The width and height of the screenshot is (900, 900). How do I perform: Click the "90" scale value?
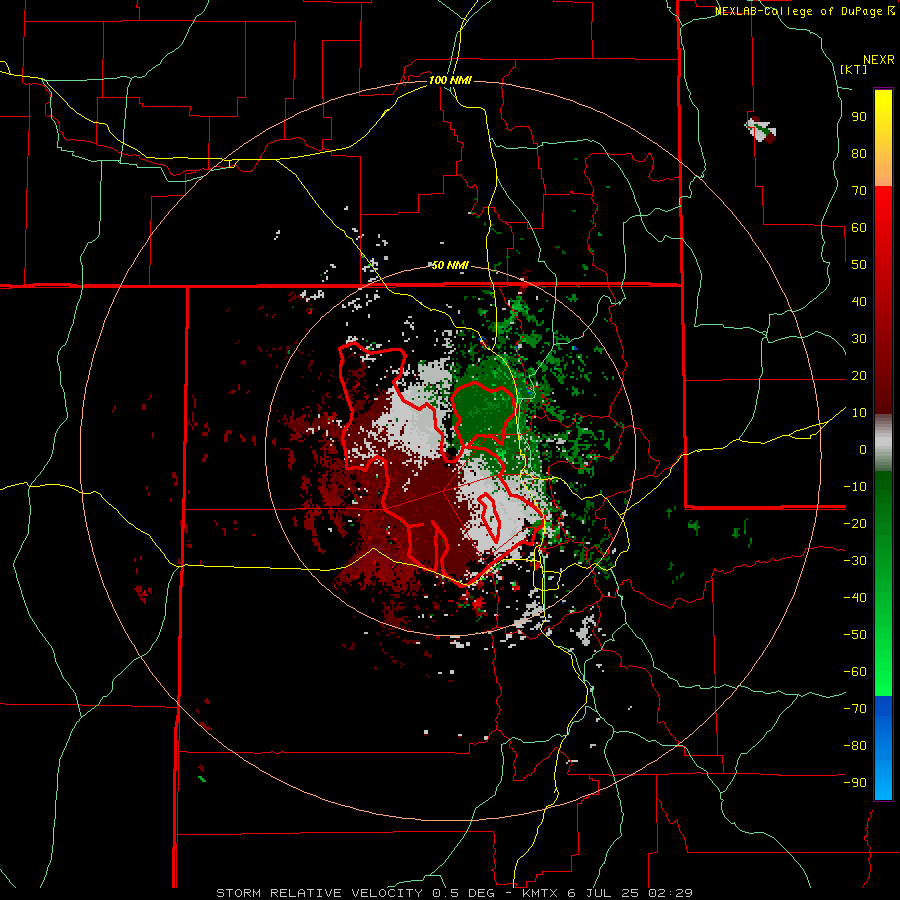859,117
